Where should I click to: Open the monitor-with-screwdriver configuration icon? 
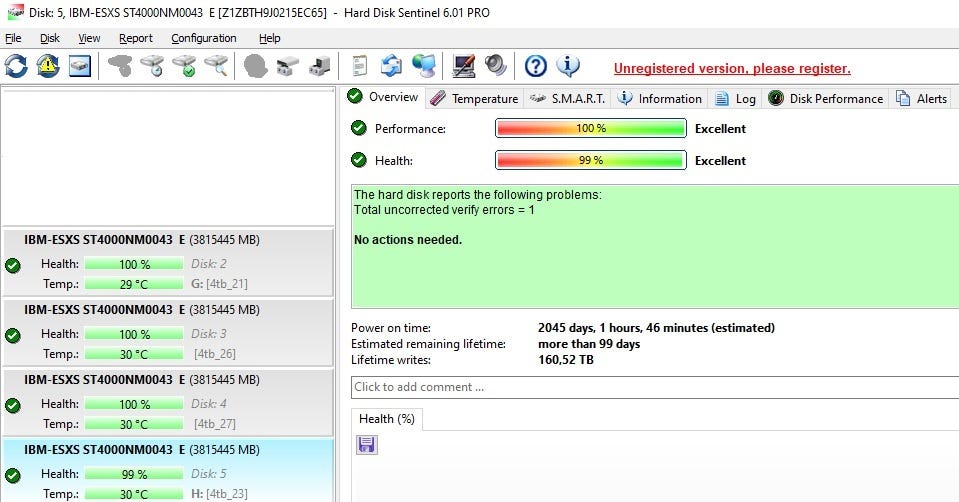coord(463,65)
